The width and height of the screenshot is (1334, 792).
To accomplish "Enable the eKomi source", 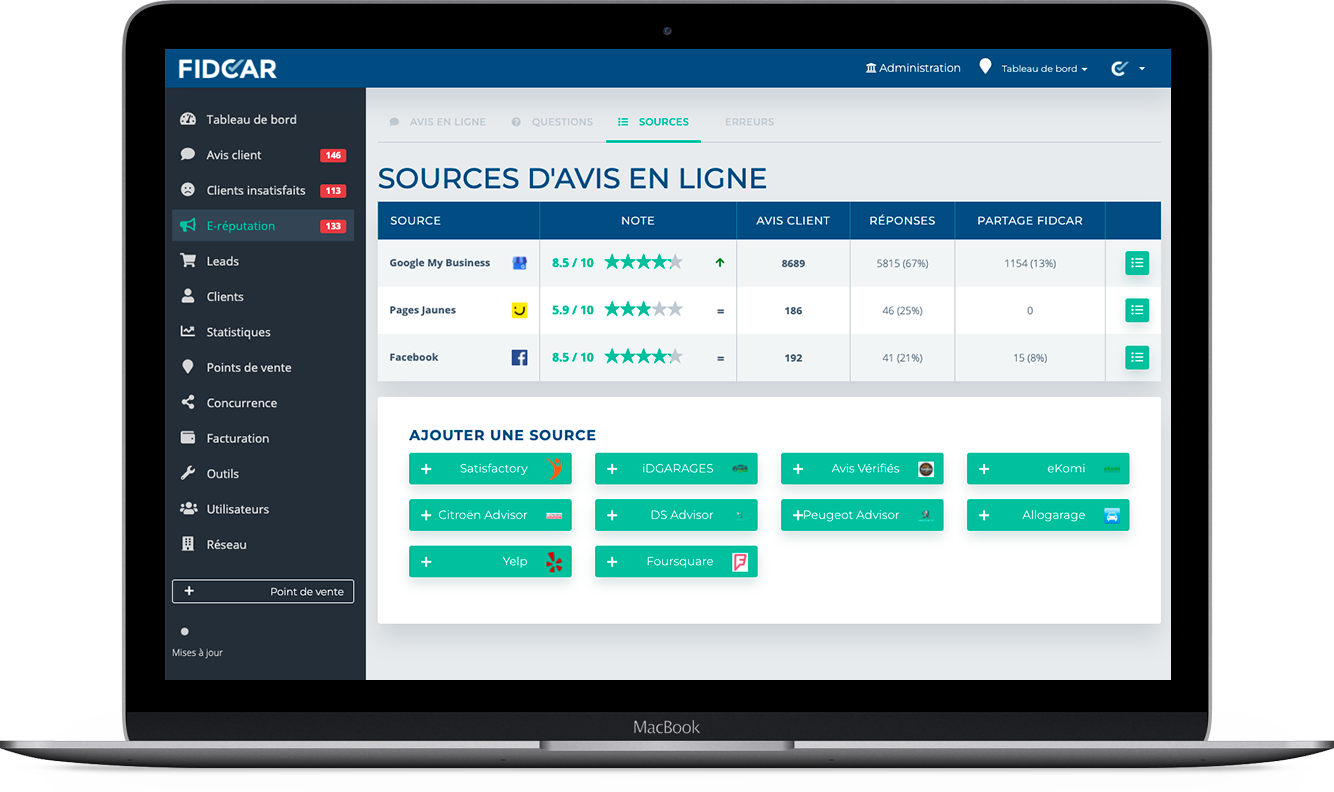I will pos(1048,468).
